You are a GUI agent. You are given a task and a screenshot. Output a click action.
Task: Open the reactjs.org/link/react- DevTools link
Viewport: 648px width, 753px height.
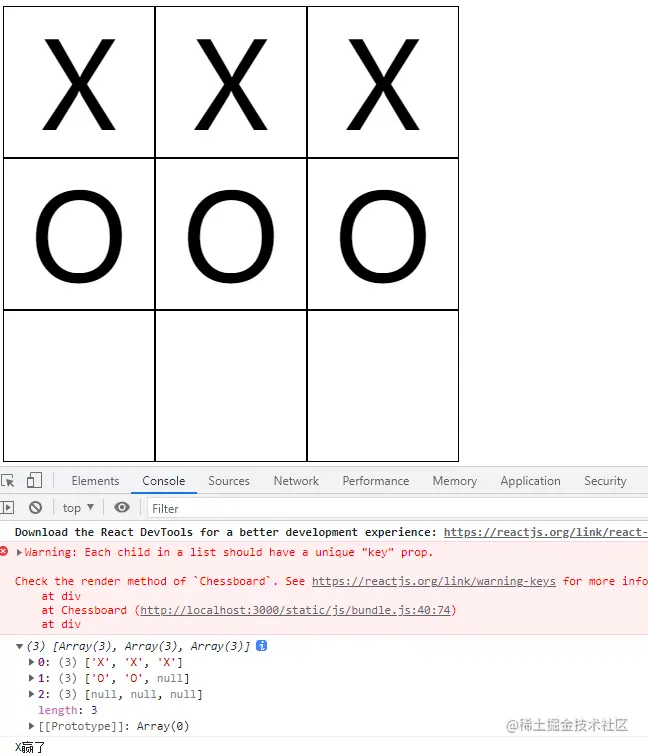(x=546, y=532)
